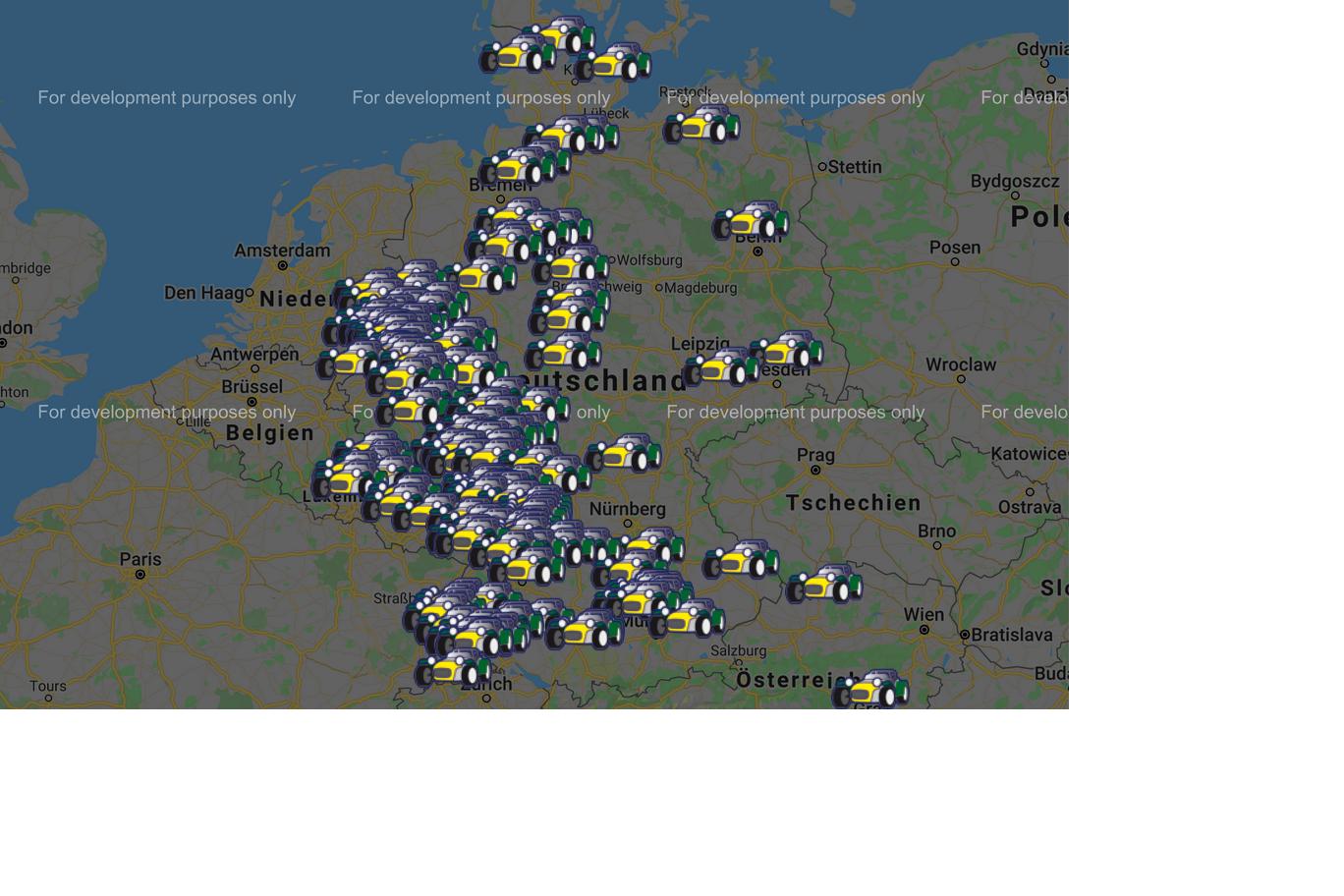
Task: Select the car marker north of Salzburg
Action: click(687, 618)
